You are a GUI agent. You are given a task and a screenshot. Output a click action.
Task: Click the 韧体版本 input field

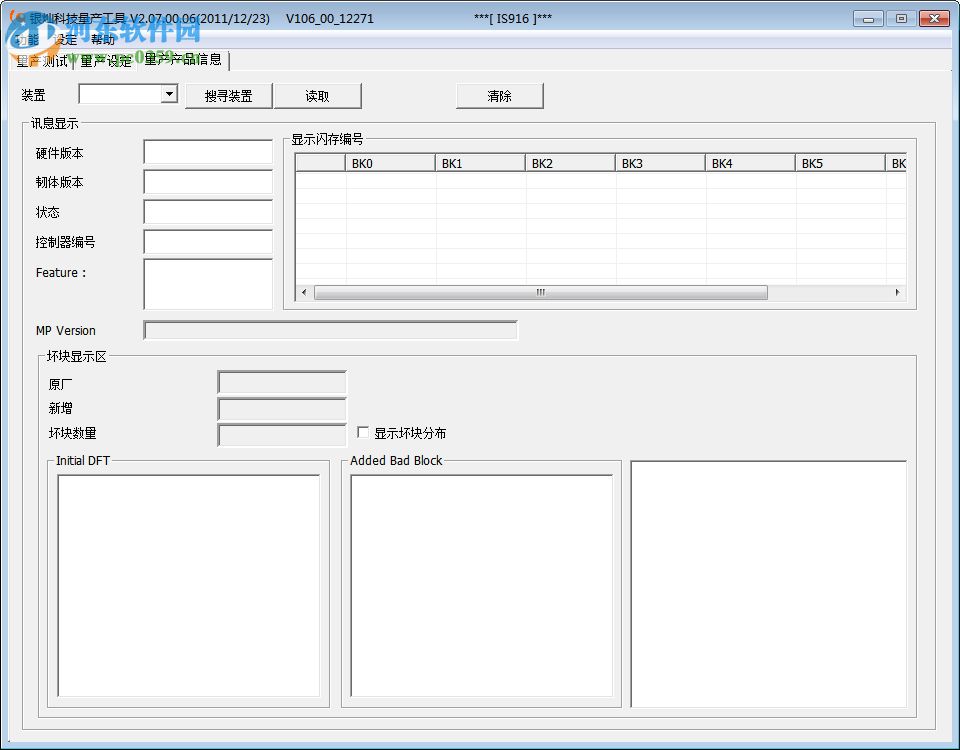[x=208, y=182]
